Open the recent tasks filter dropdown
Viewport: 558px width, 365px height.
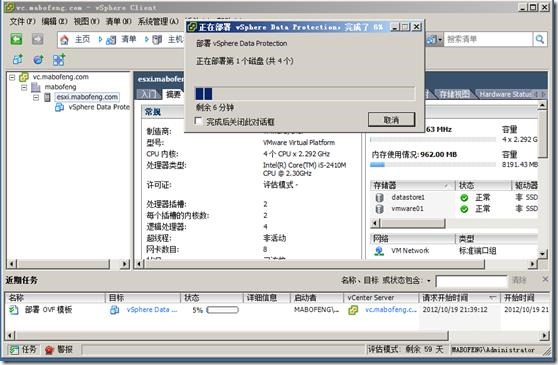coord(429,281)
